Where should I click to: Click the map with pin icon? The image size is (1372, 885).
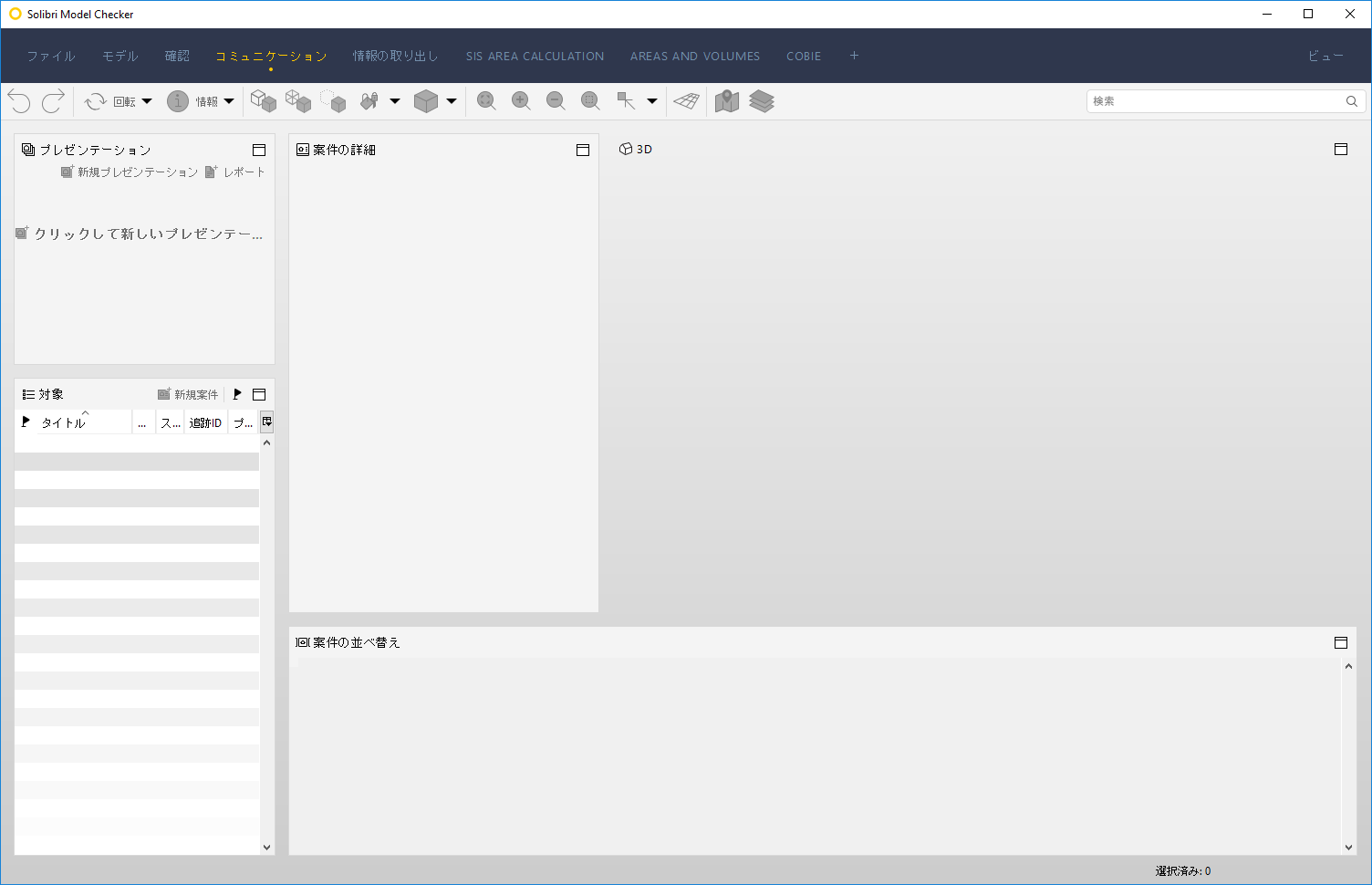pos(727,101)
